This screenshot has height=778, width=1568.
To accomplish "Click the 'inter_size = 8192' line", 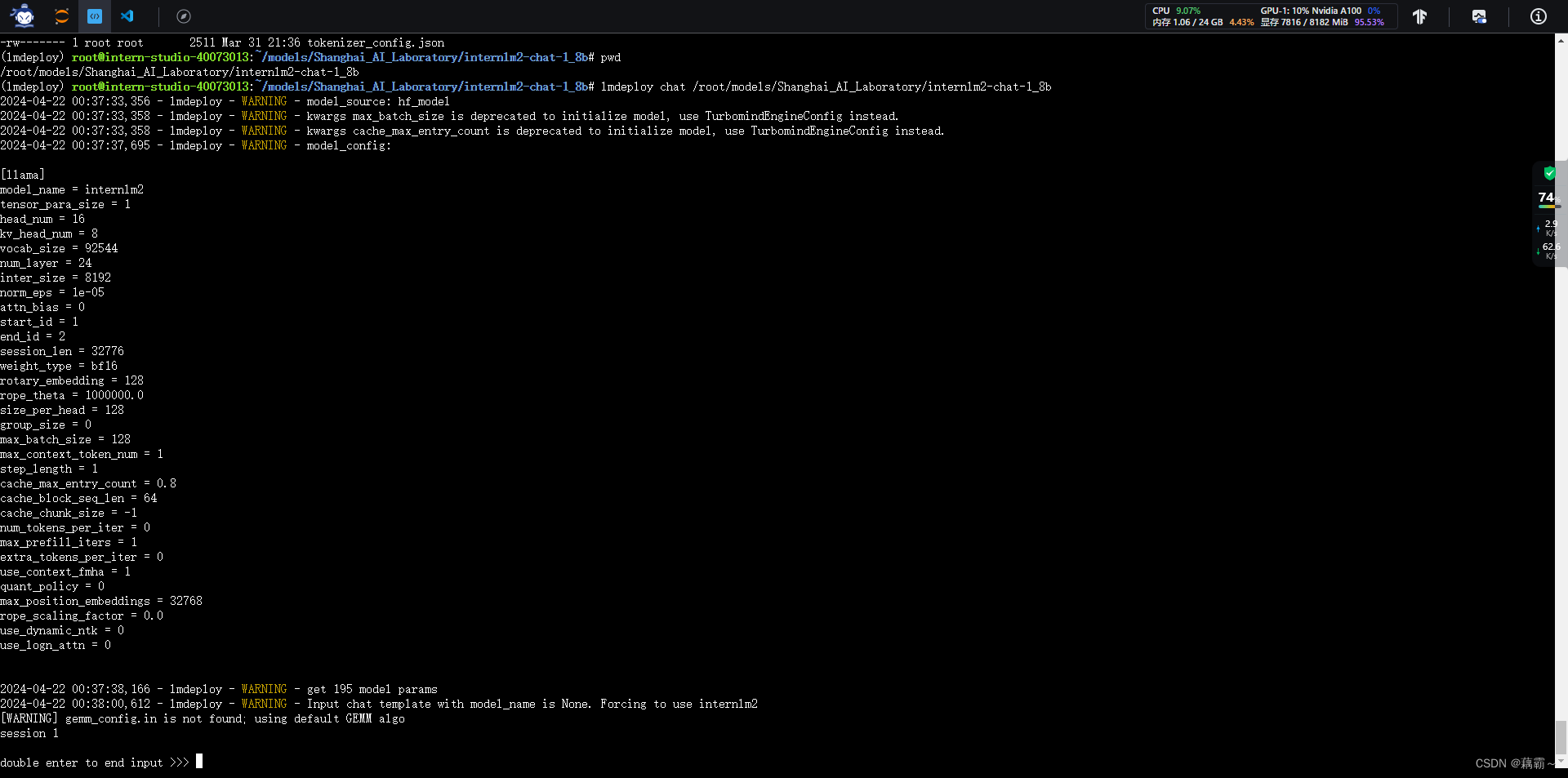I will 56,278.
